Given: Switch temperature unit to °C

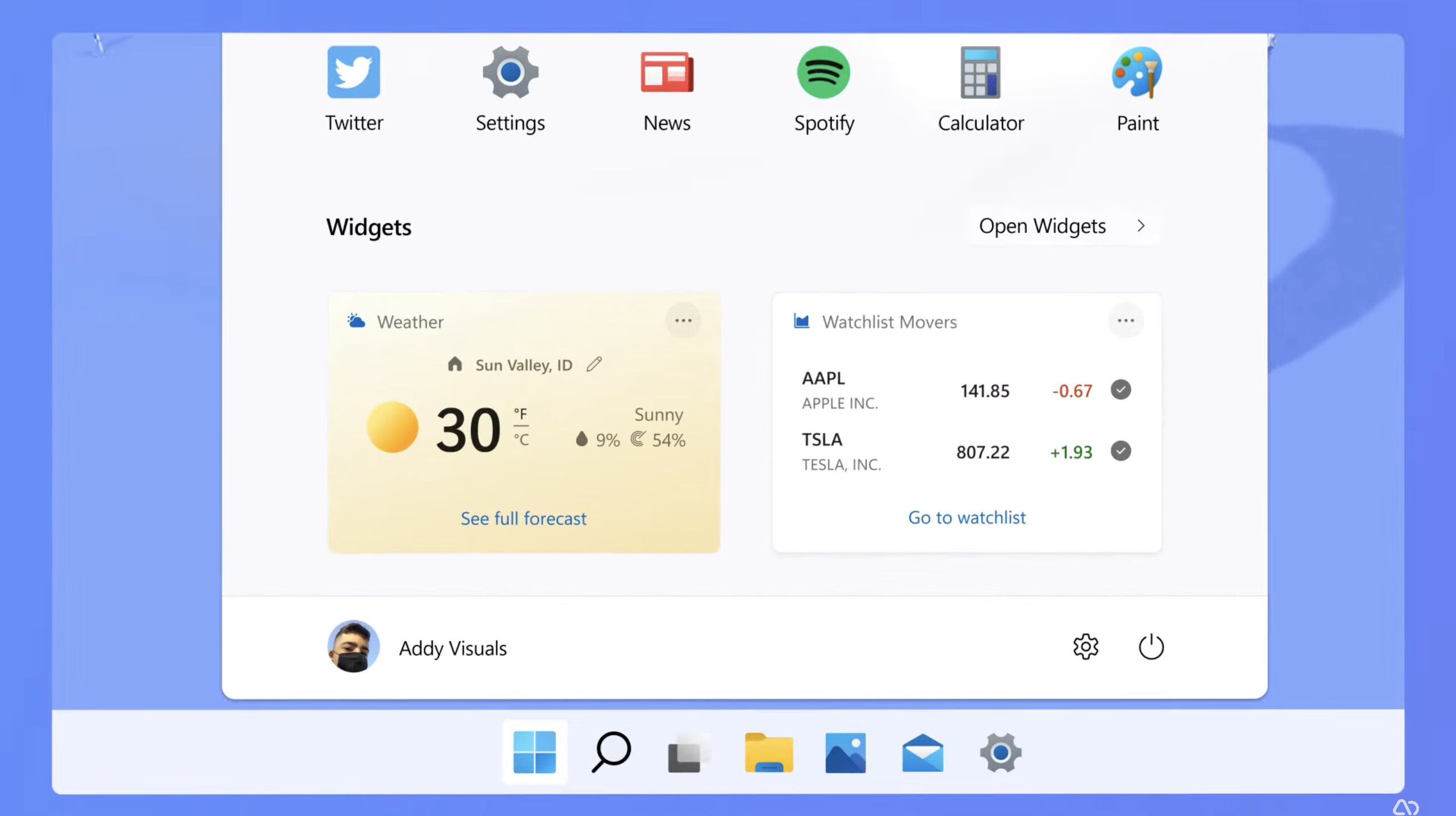Looking at the screenshot, I should 521,439.
